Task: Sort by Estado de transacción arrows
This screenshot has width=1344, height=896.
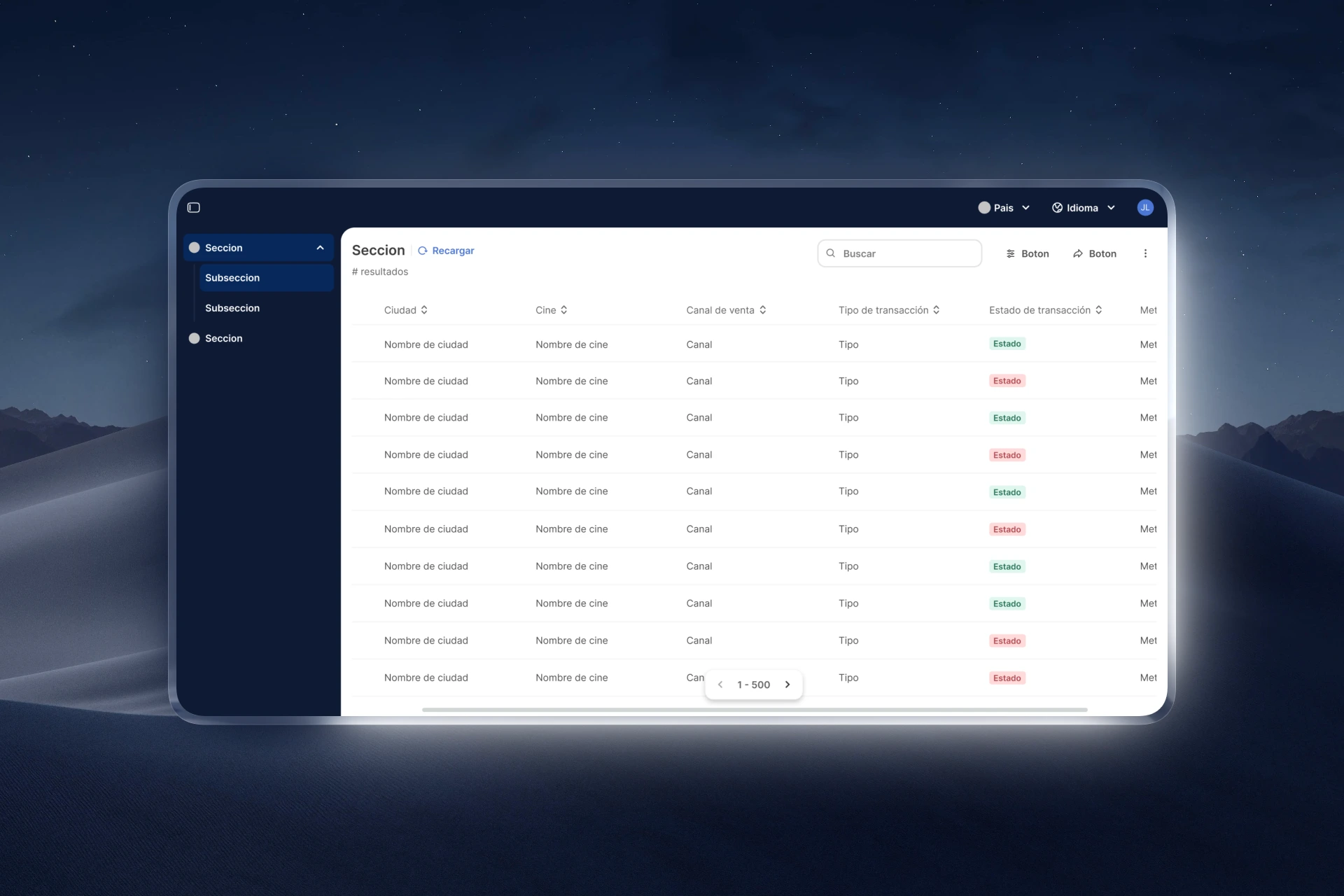Action: coord(1099,310)
